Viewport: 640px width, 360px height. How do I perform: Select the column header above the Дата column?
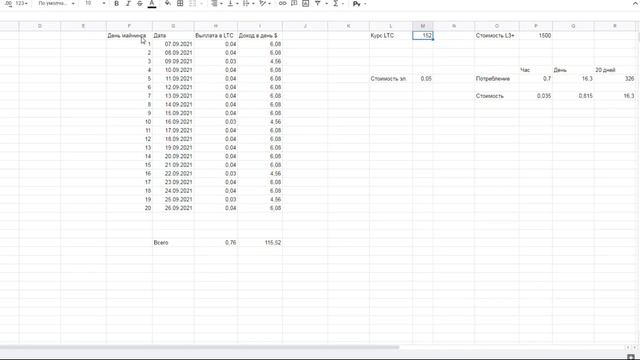coord(173,26)
